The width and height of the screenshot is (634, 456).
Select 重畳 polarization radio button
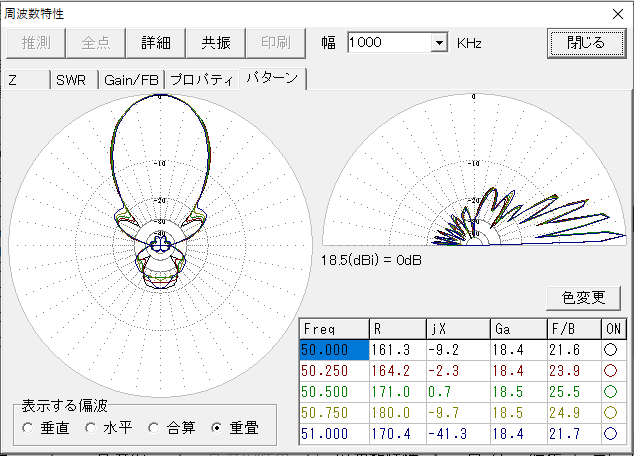click(x=216, y=428)
